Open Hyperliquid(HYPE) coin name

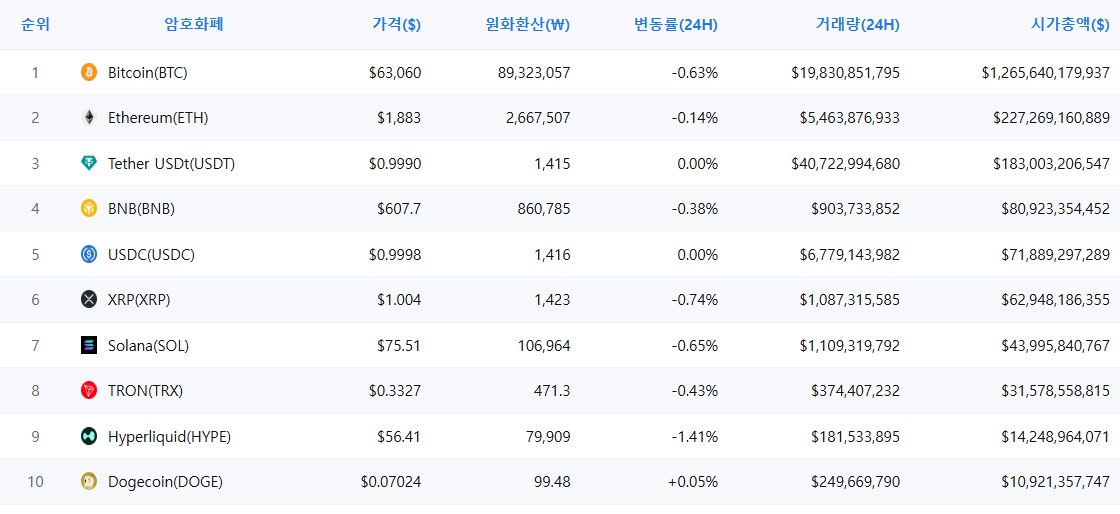click(x=169, y=437)
